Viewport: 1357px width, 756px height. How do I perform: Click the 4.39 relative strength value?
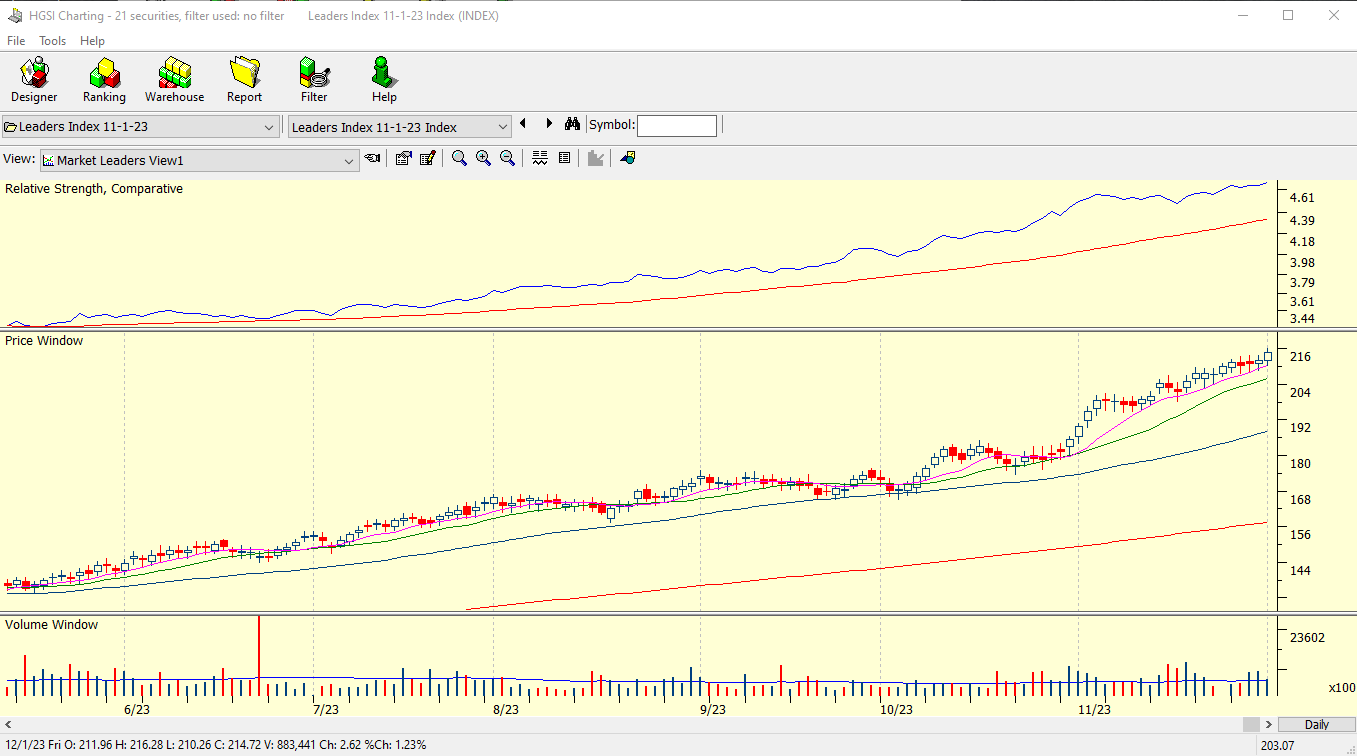pyautogui.click(x=1302, y=220)
